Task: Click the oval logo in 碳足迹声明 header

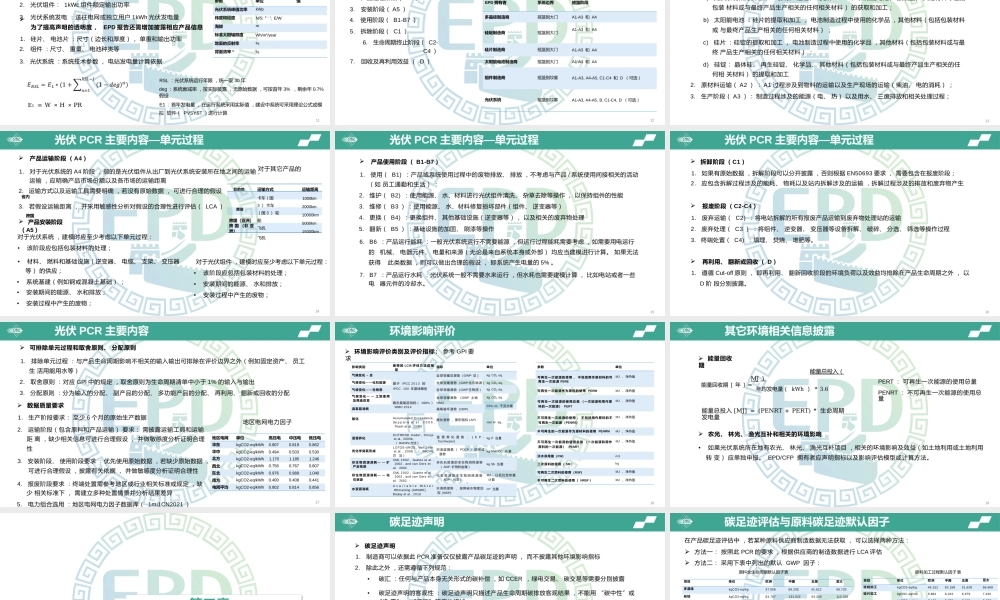Action: tap(349, 522)
